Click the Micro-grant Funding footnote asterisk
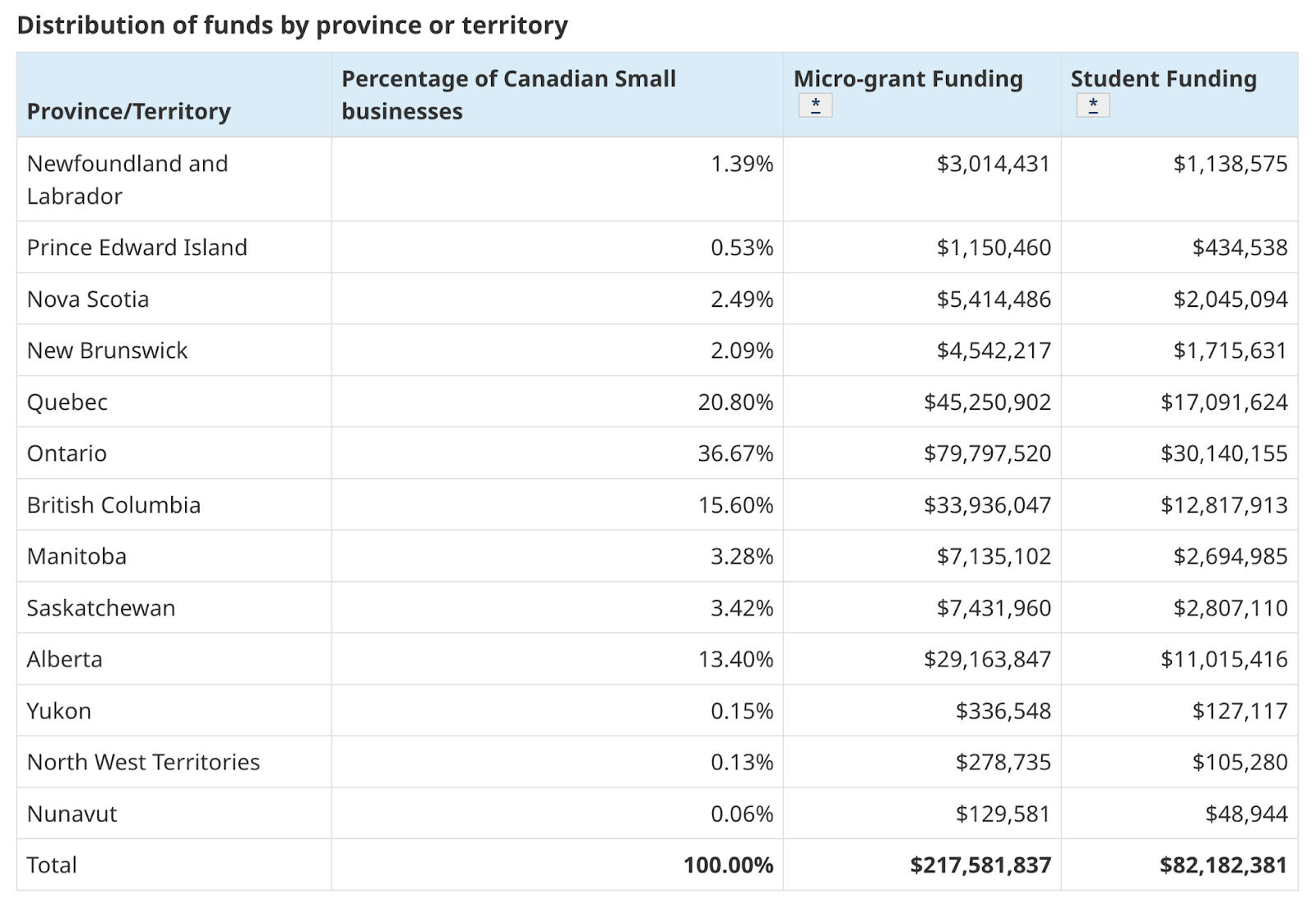This screenshot has height=901, width=1316. coord(815,105)
